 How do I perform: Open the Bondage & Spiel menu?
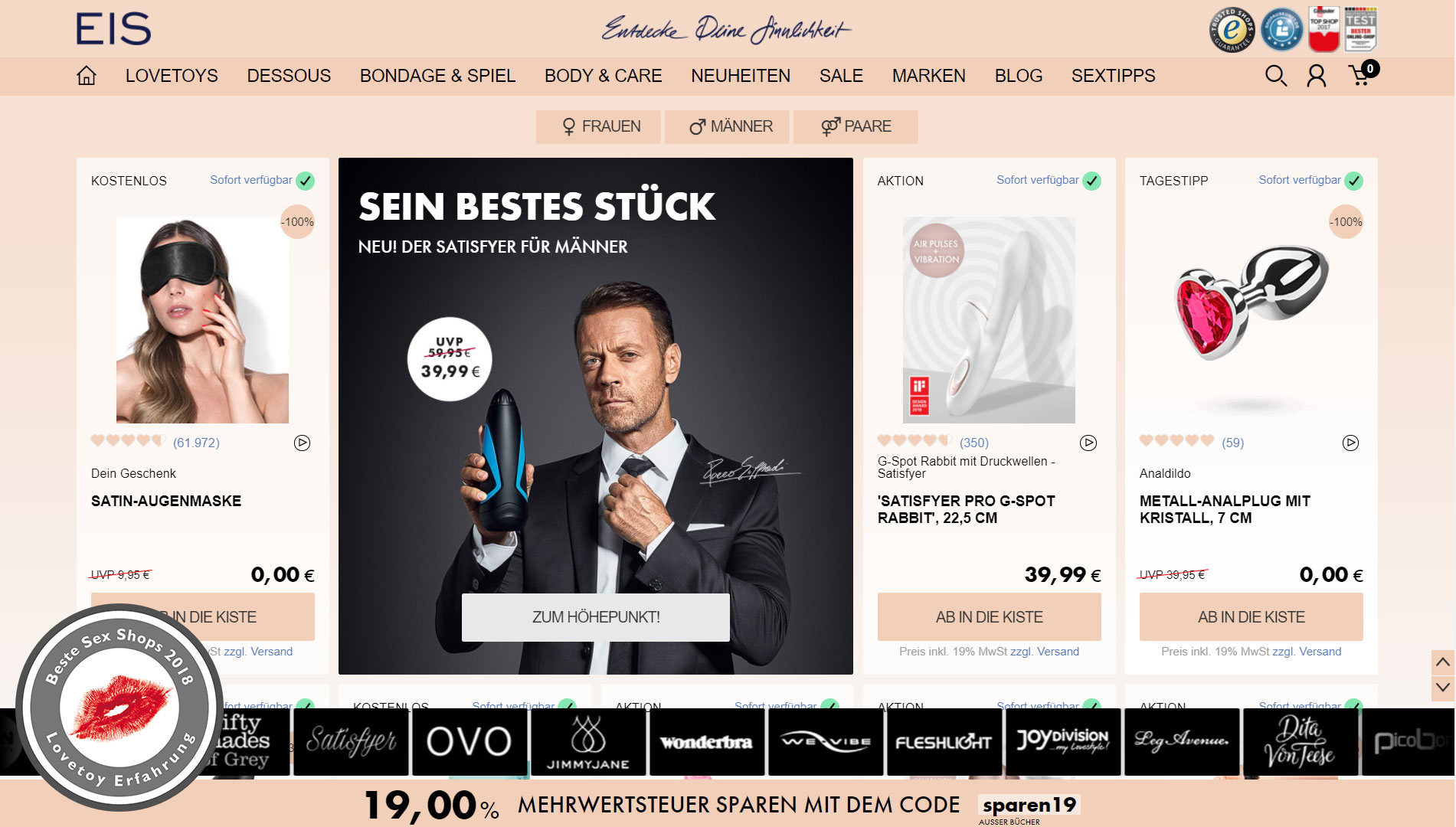[x=437, y=76]
